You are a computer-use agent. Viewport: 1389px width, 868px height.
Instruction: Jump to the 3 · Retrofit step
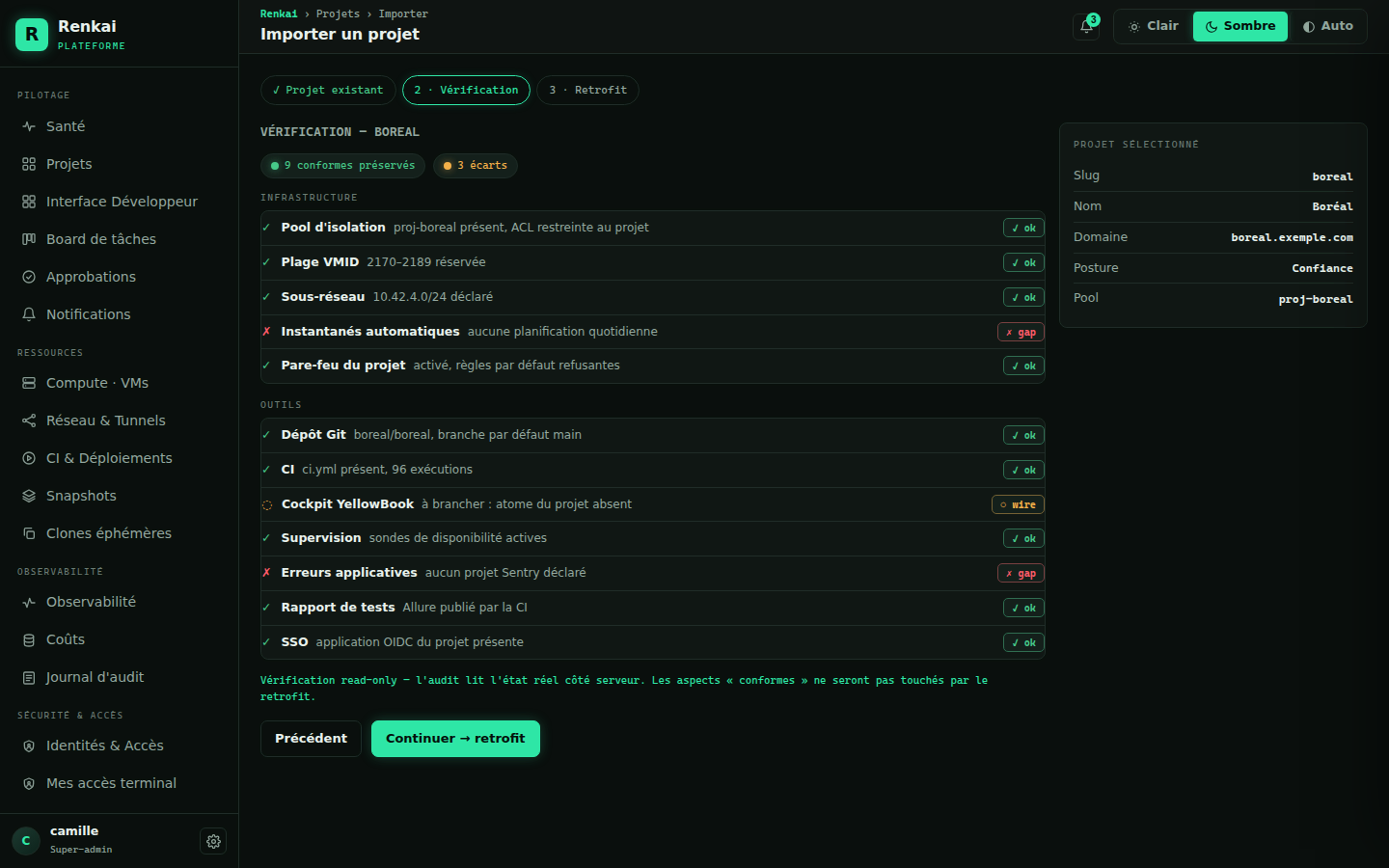(x=587, y=90)
